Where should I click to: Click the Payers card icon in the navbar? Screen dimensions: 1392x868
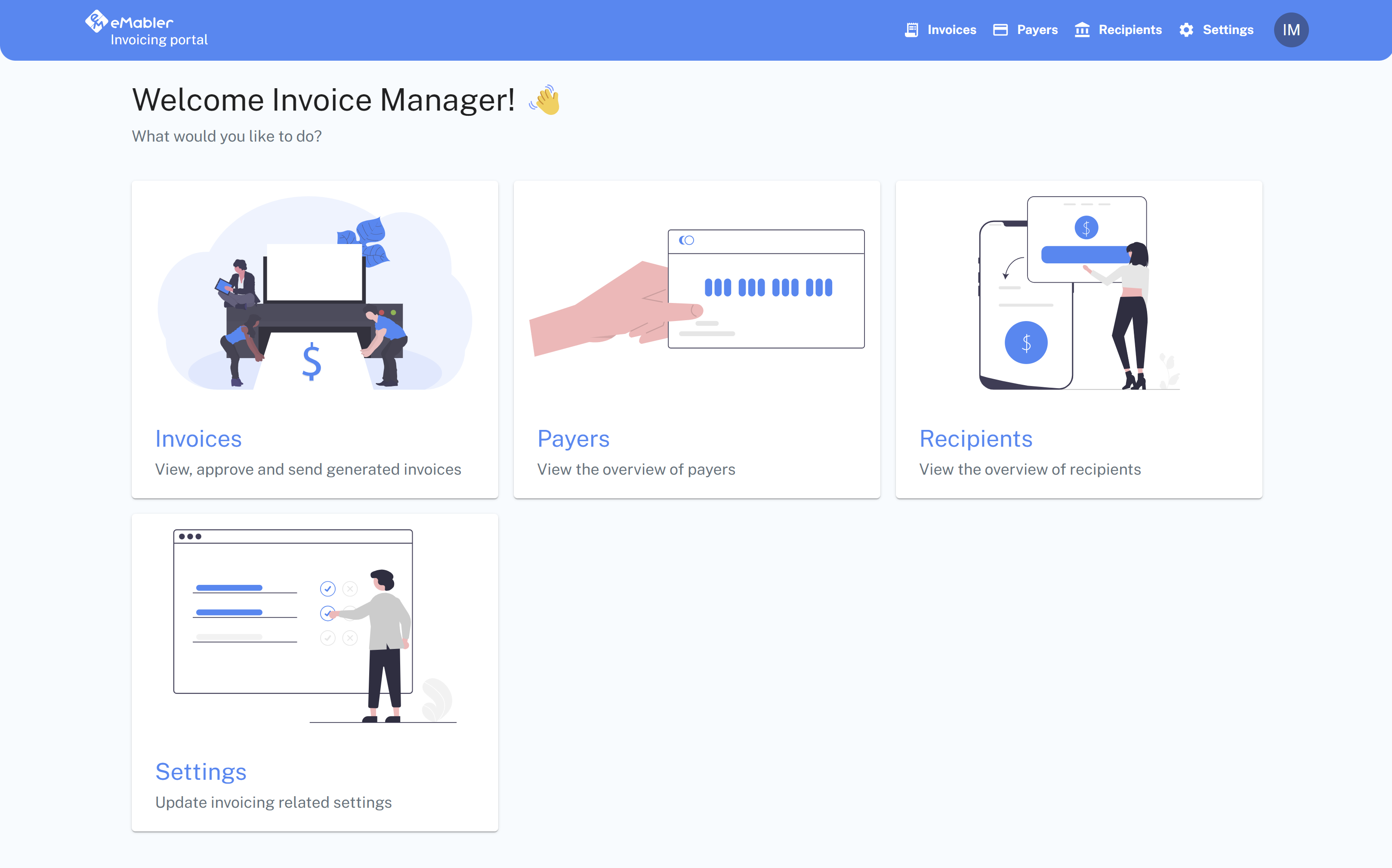click(1000, 29)
